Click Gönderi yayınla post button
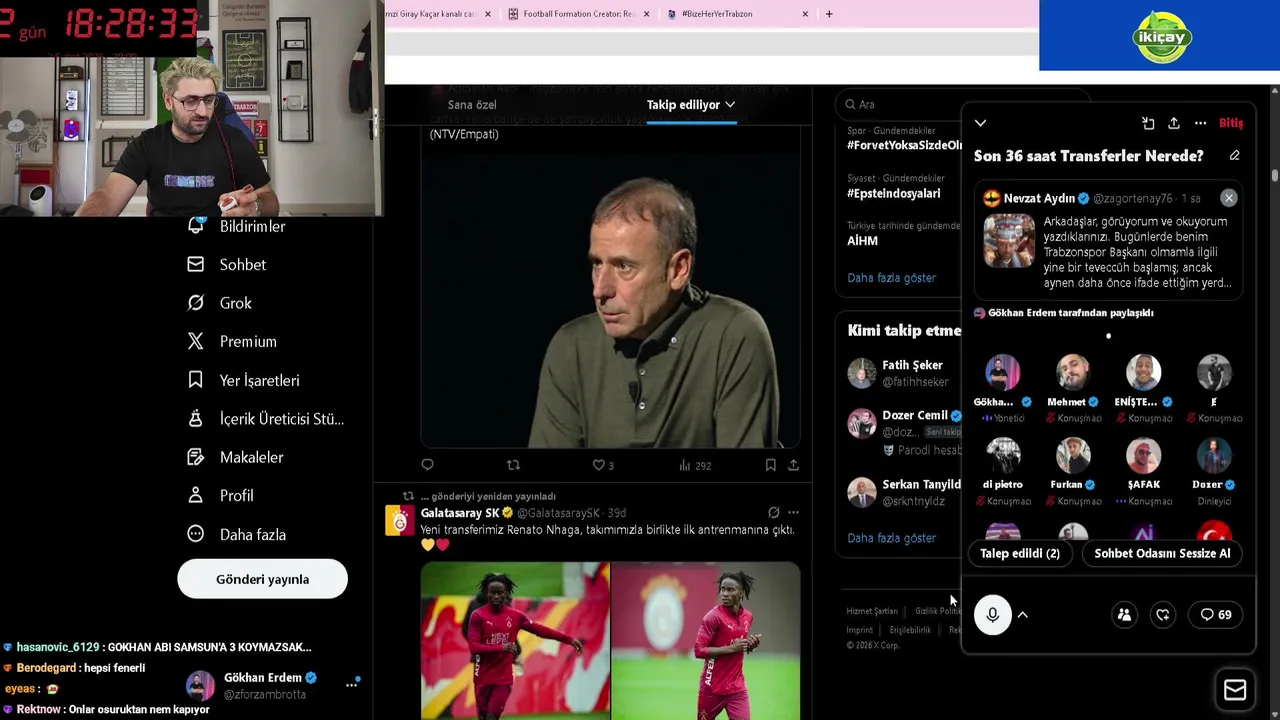1280x720 pixels. tap(262, 579)
